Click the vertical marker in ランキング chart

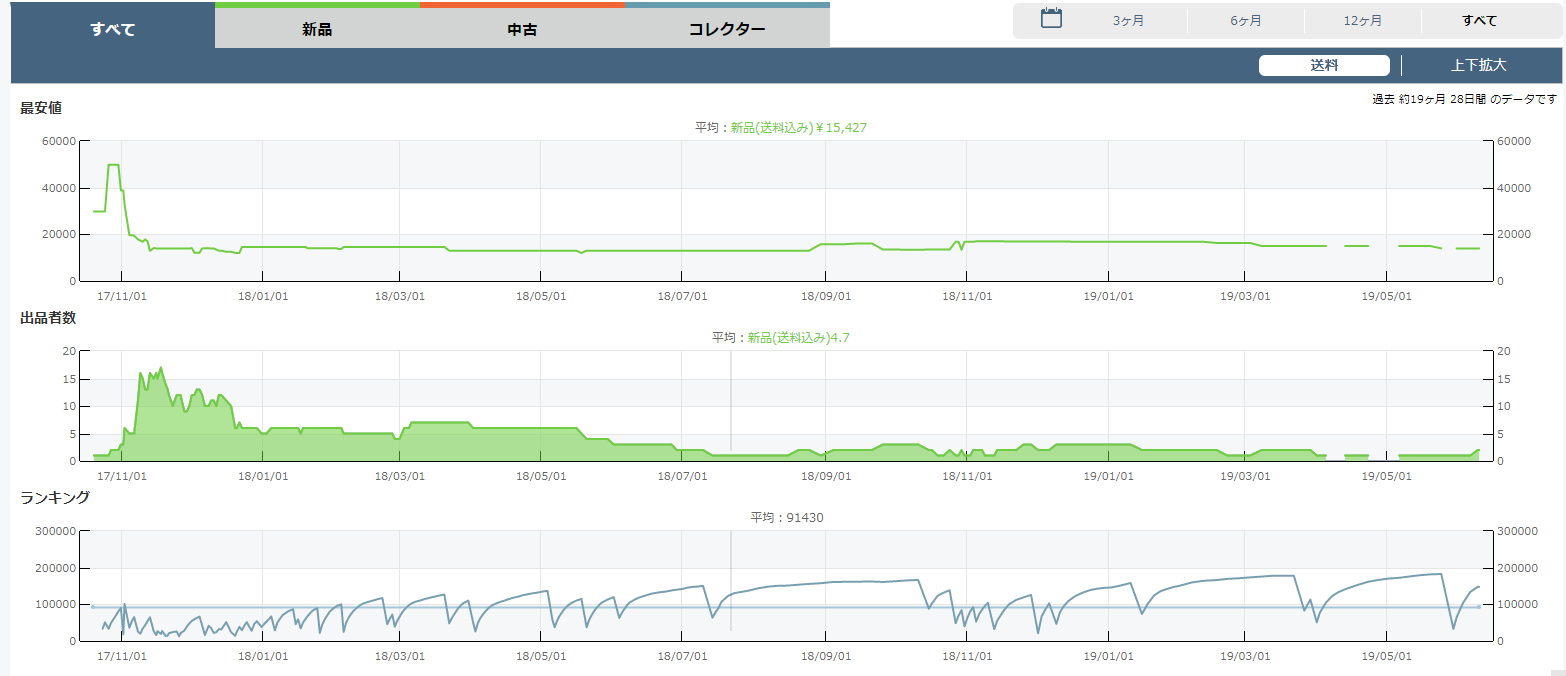[731, 580]
